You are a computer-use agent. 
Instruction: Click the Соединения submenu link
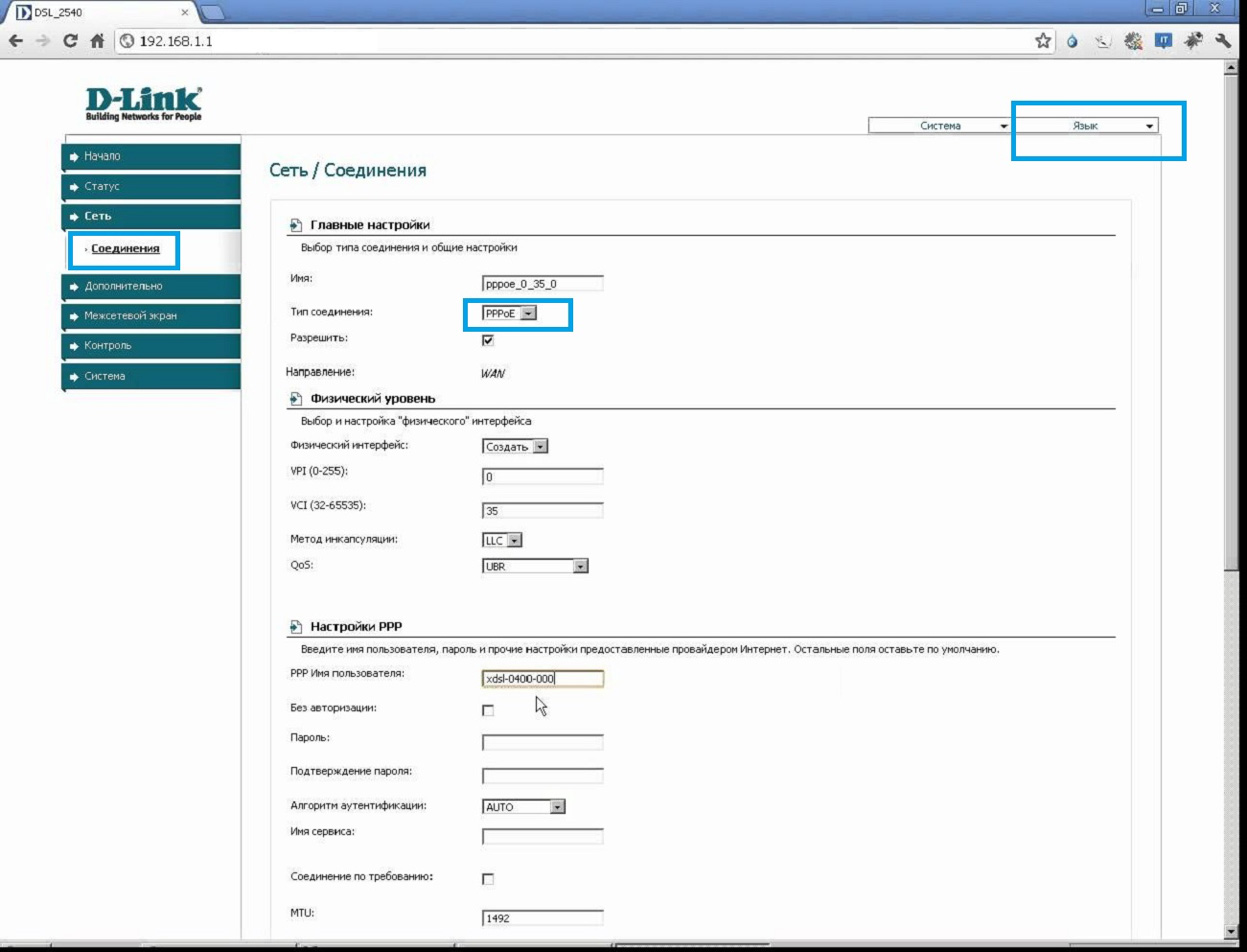pos(126,250)
